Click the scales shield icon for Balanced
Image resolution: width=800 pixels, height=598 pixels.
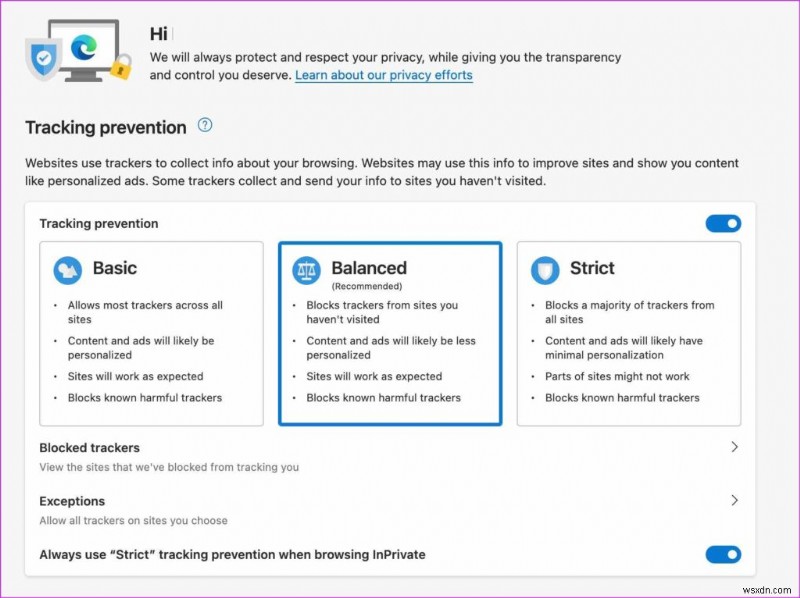pos(307,268)
